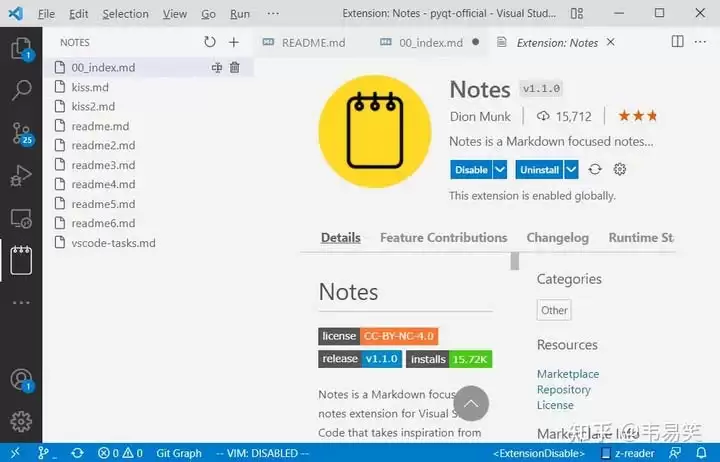The height and width of the screenshot is (462, 720).
Task: Click z-reader in status bar
Action: (x=628, y=453)
